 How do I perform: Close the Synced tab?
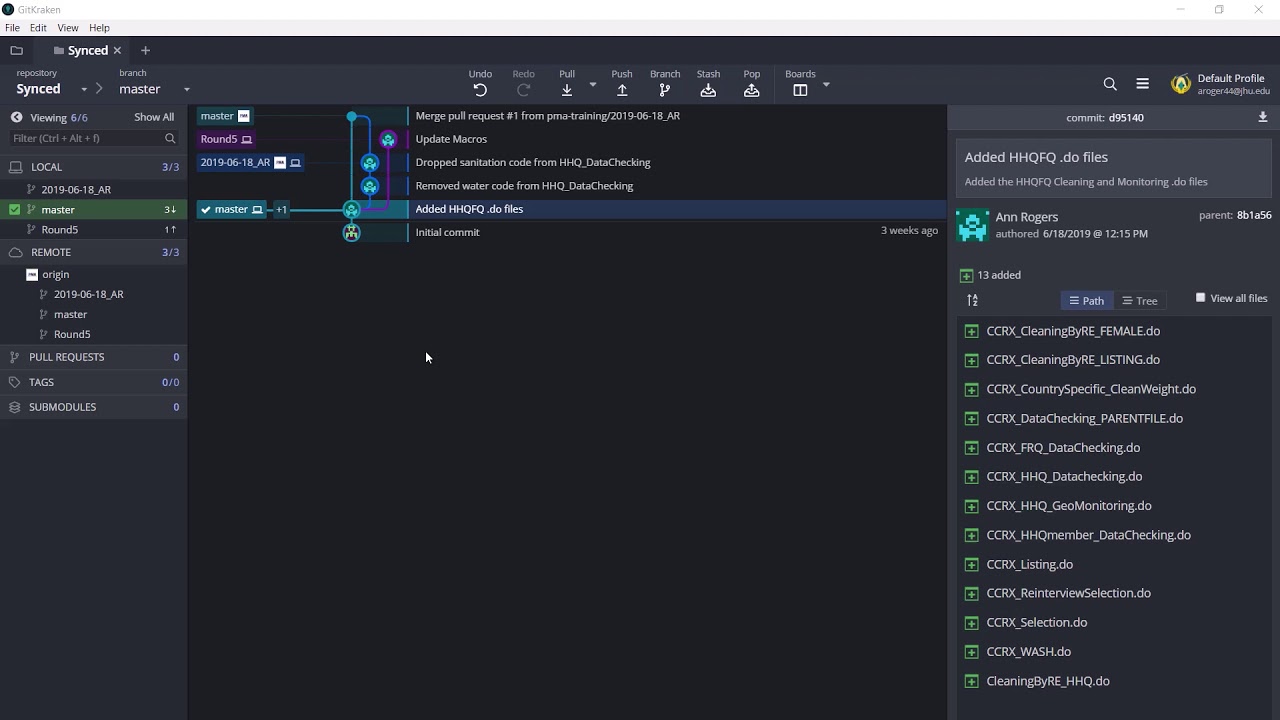(x=117, y=50)
